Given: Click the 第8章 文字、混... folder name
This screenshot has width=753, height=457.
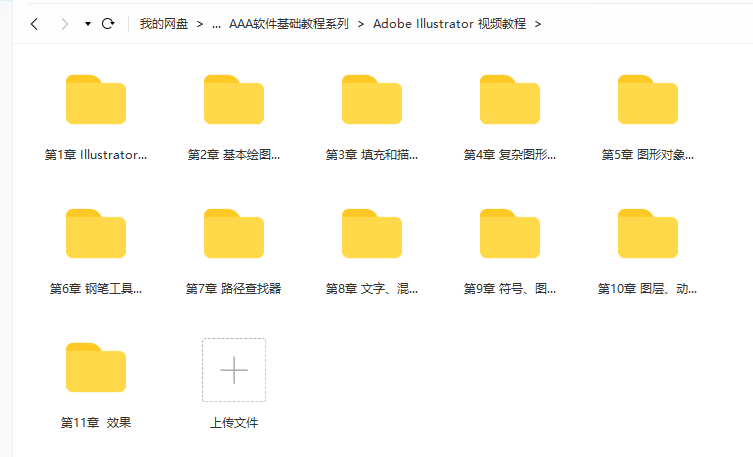Looking at the screenshot, I should [x=372, y=289].
